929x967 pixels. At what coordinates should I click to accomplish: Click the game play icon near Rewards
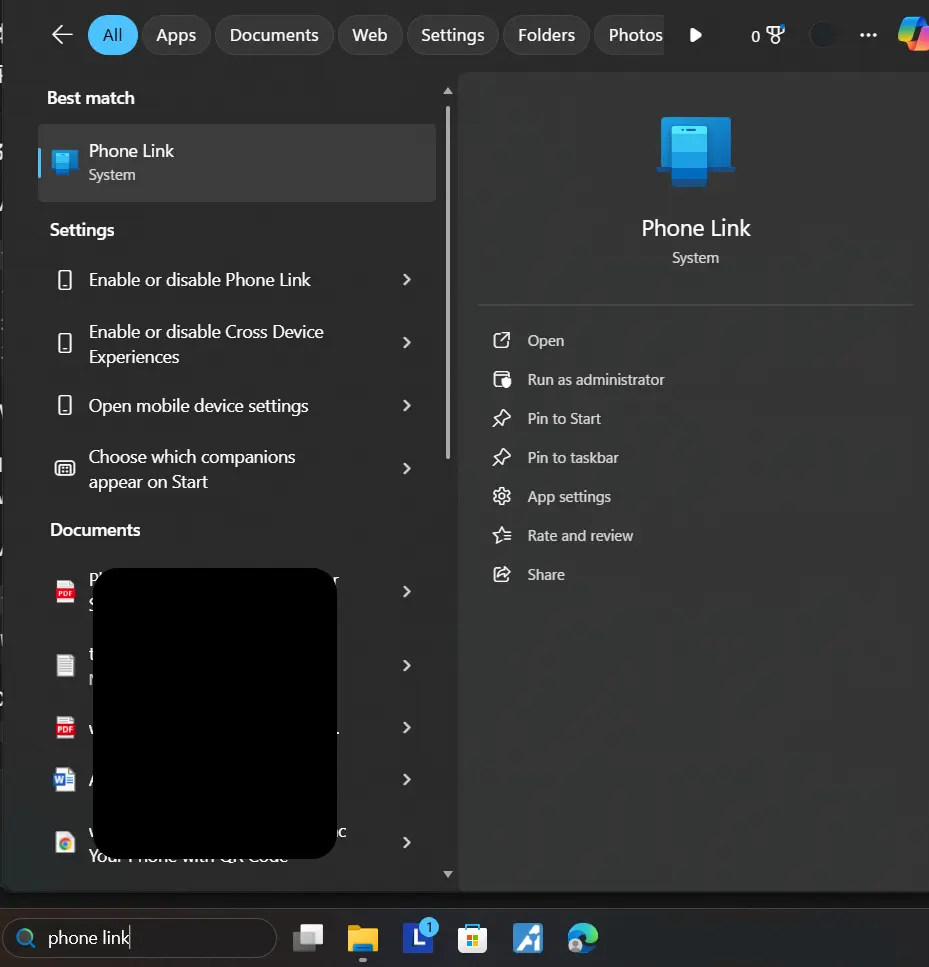pos(695,34)
